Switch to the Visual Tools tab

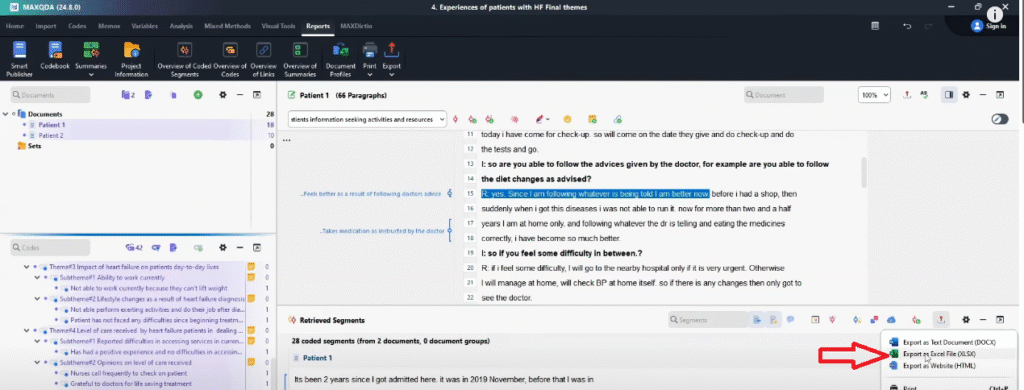278,26
